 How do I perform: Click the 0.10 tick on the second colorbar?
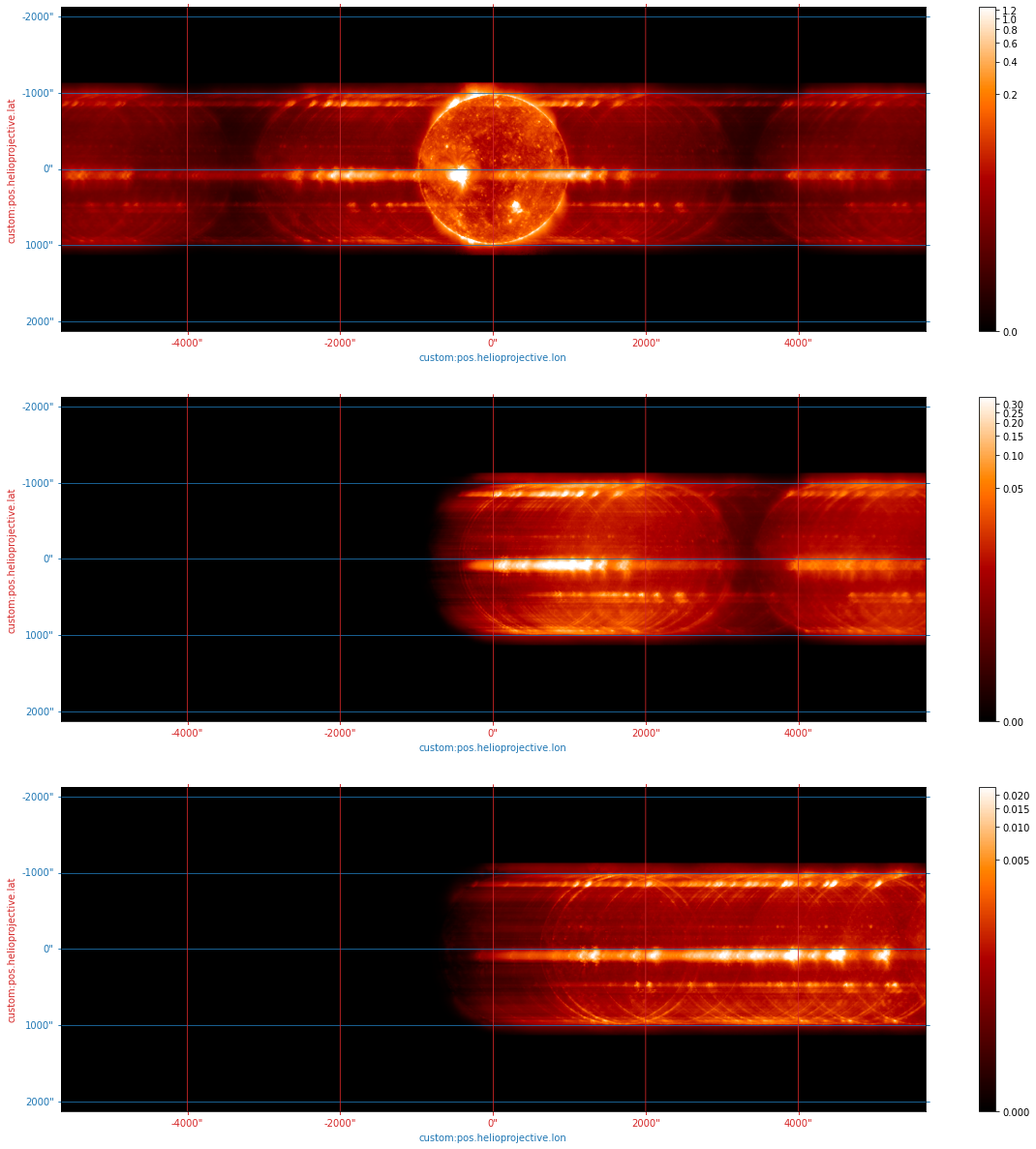point(1013,456)
